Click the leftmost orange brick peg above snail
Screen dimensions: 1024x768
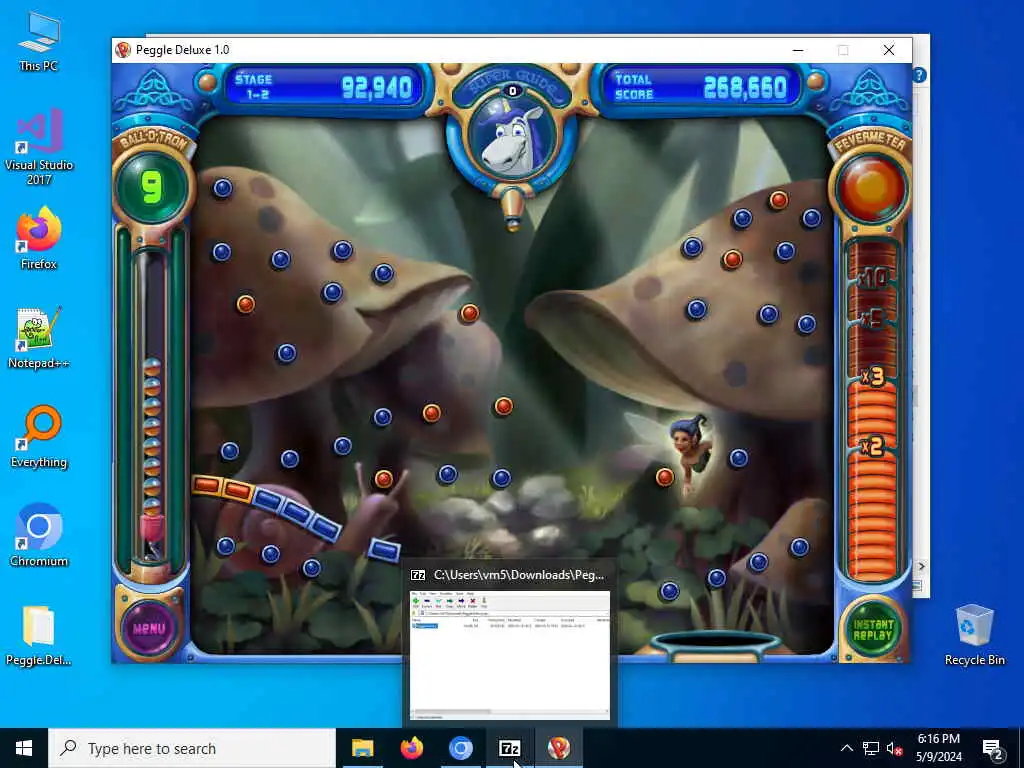tap(206, 485)
